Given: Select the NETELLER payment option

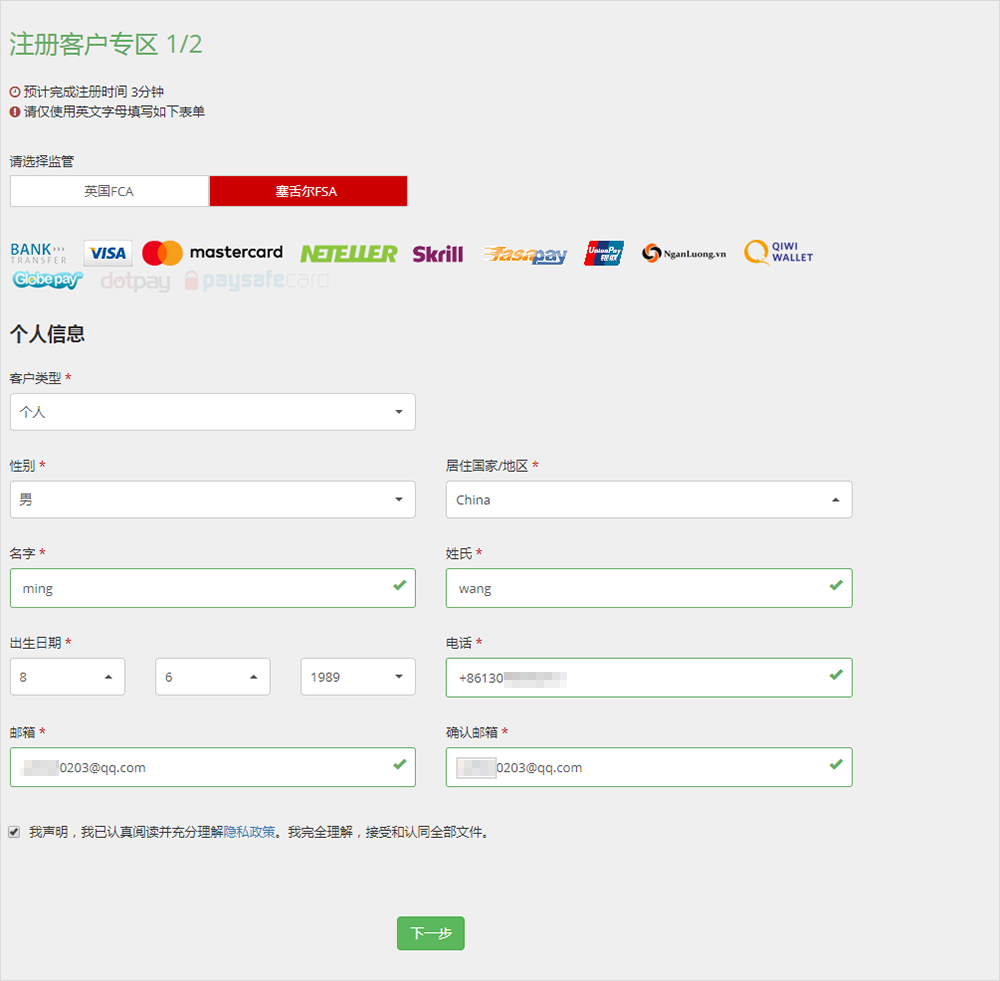Looking at the screenshot, I should click(x=348, y=253).
